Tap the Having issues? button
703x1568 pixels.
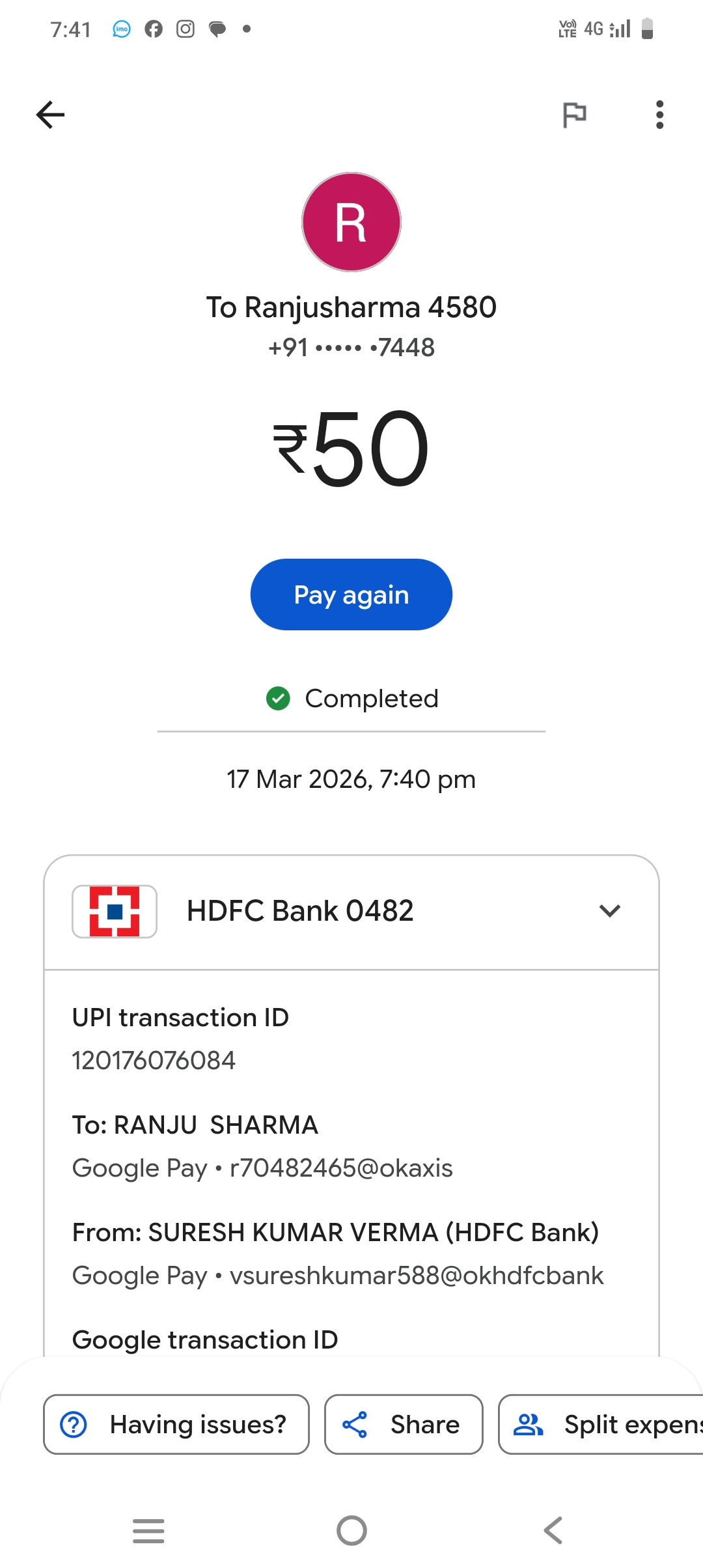click(176, 1424)
